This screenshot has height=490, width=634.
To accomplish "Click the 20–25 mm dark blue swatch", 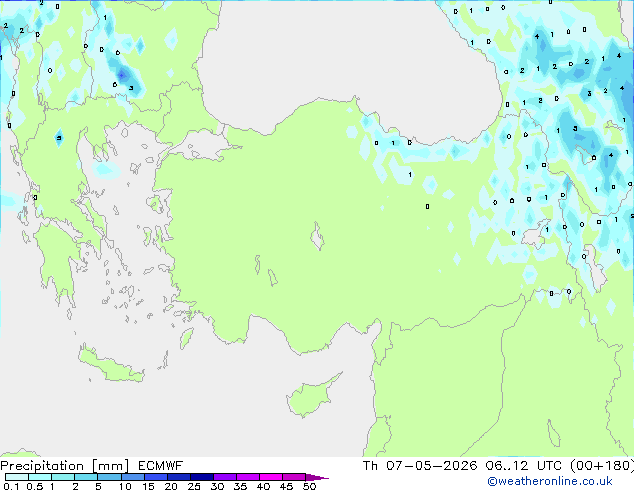I will point(178,477).
